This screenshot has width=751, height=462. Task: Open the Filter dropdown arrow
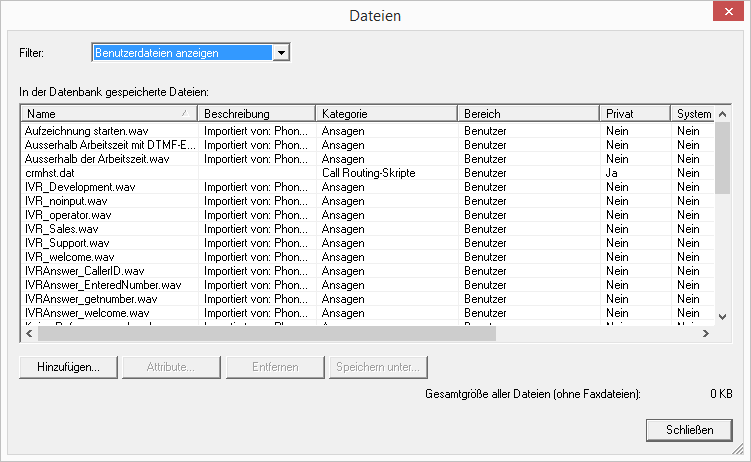coord(281,52)
